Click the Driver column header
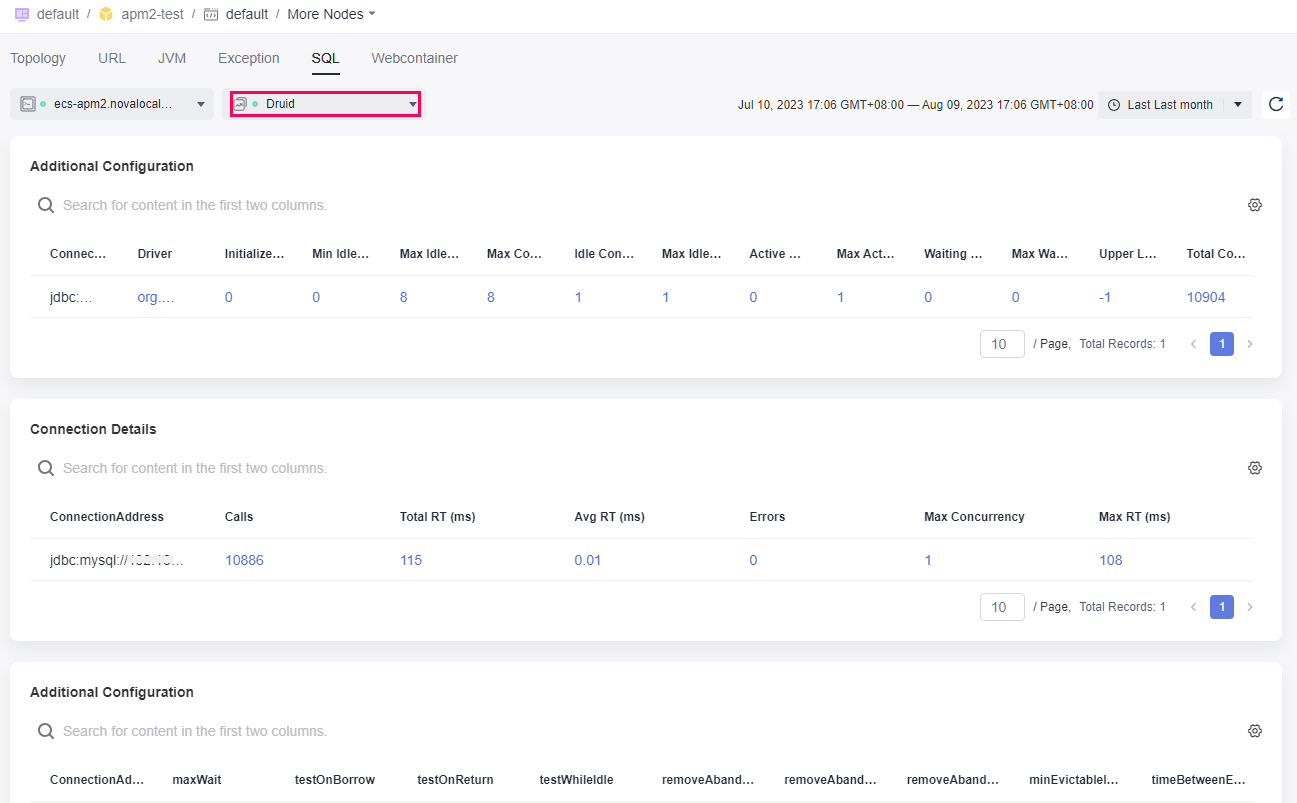 coord(155,254)
